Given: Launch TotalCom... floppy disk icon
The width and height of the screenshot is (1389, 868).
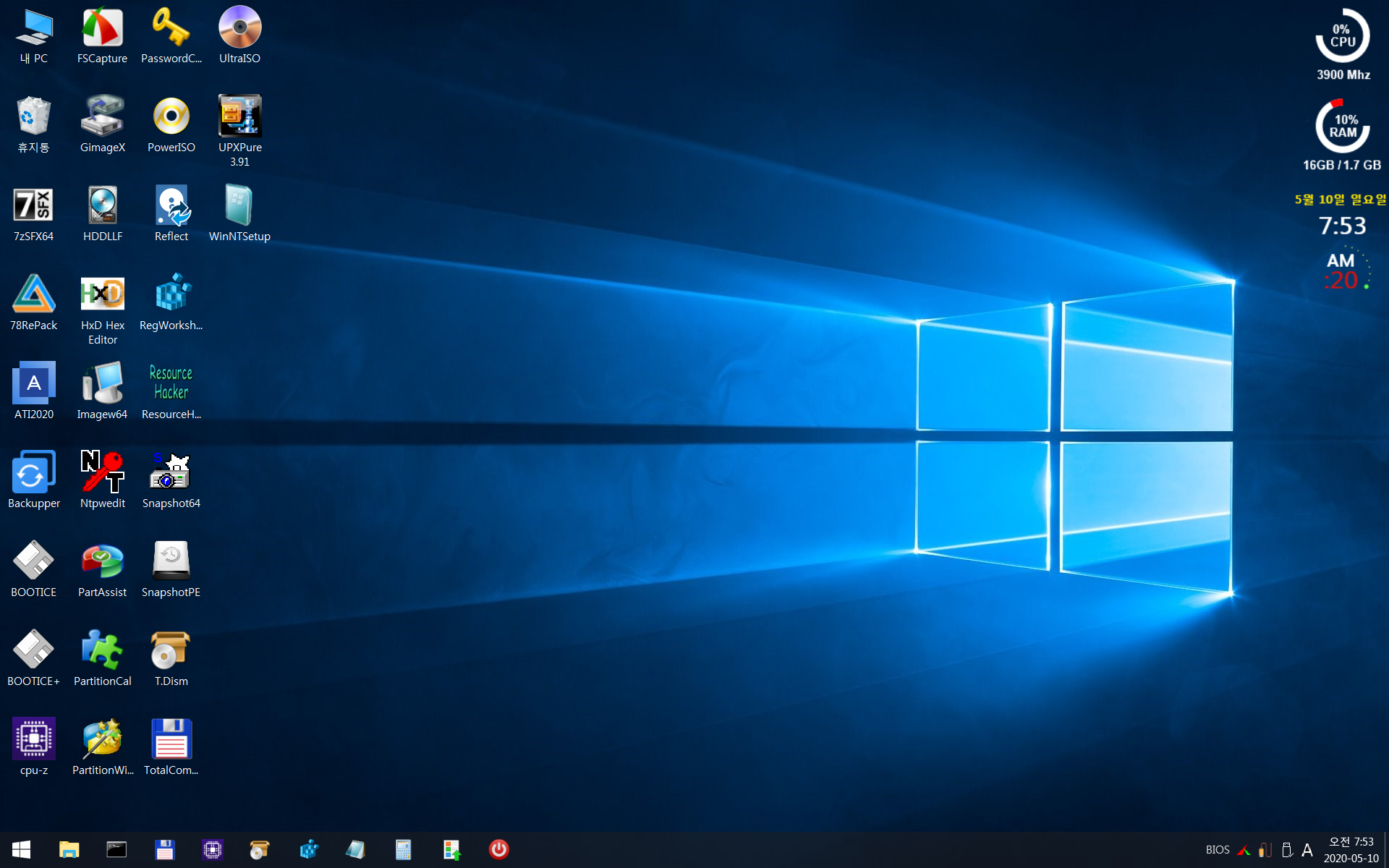Looking at the screenshot, I should point(171,748).
